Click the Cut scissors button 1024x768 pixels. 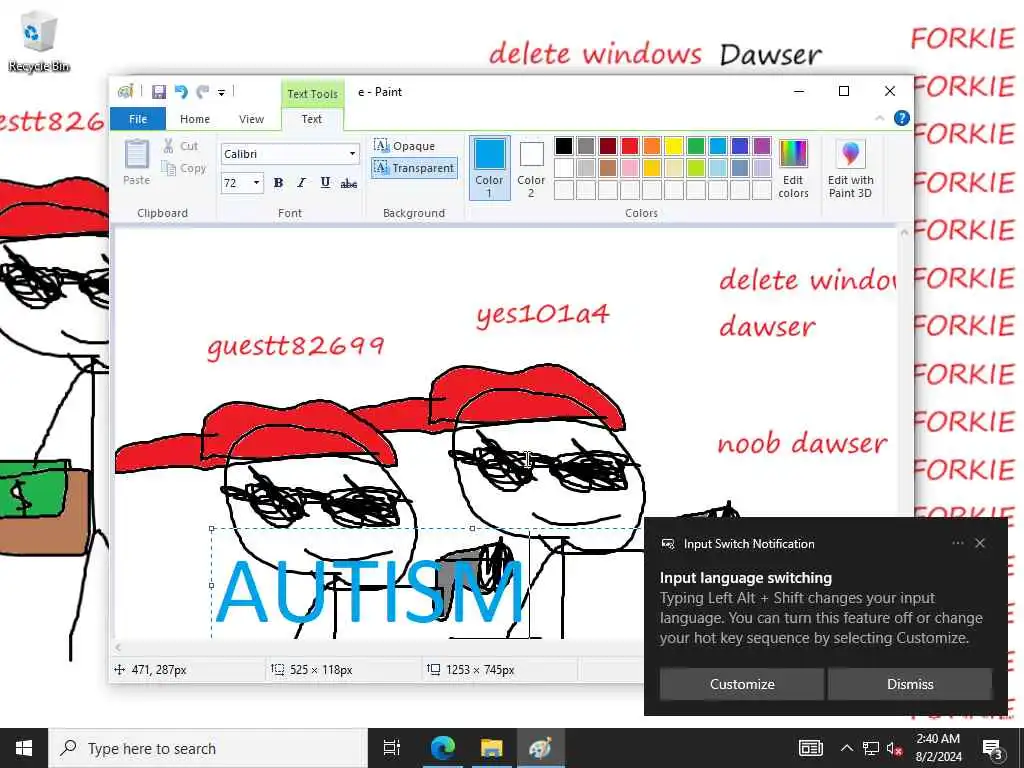click(181, 146)
